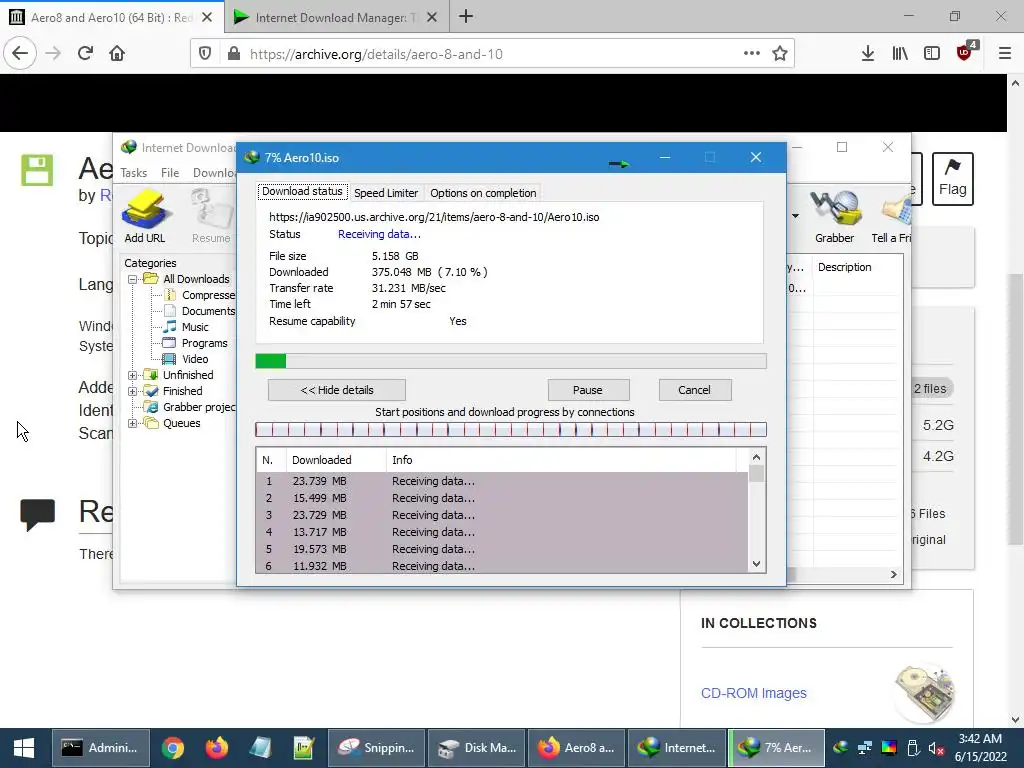Click the 2 files badge
This screenshot has height=768, width=1024.
931,389
